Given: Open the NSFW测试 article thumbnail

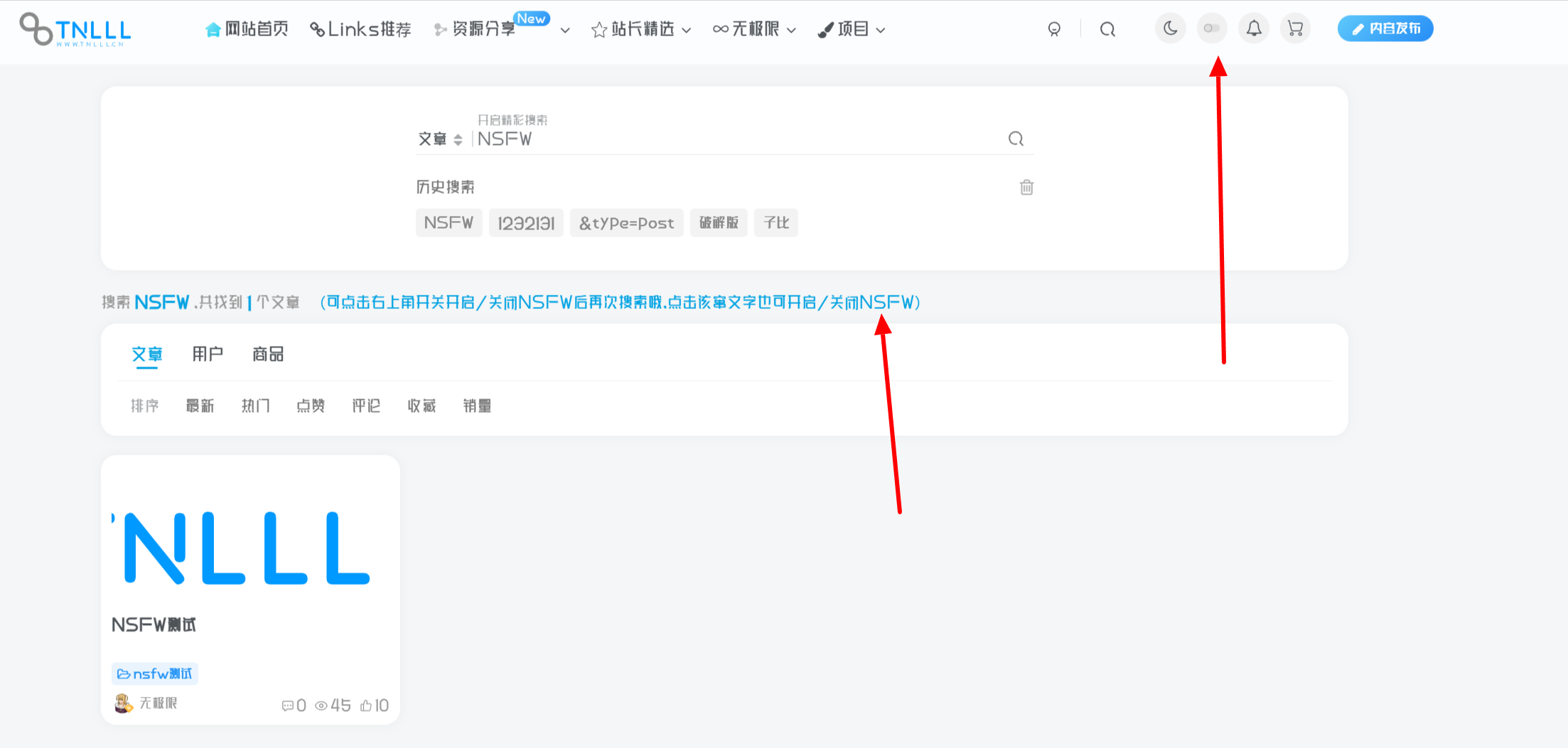Looking at the screenshot, I should pyautogui.click(x=250, y=547).
